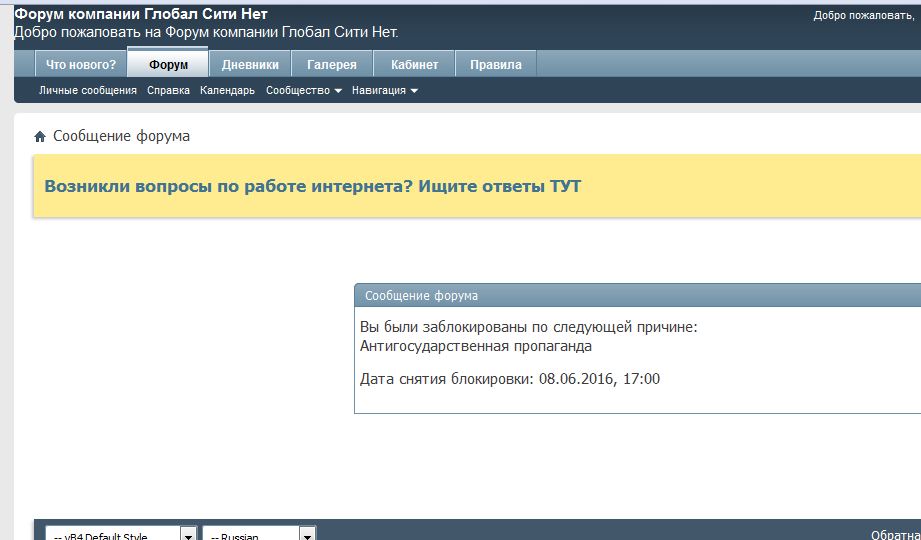The image size is (921, 540).
Task: Click the home icon in the breadcrumb
Action: pyautogui.click(x=40, y=137)
